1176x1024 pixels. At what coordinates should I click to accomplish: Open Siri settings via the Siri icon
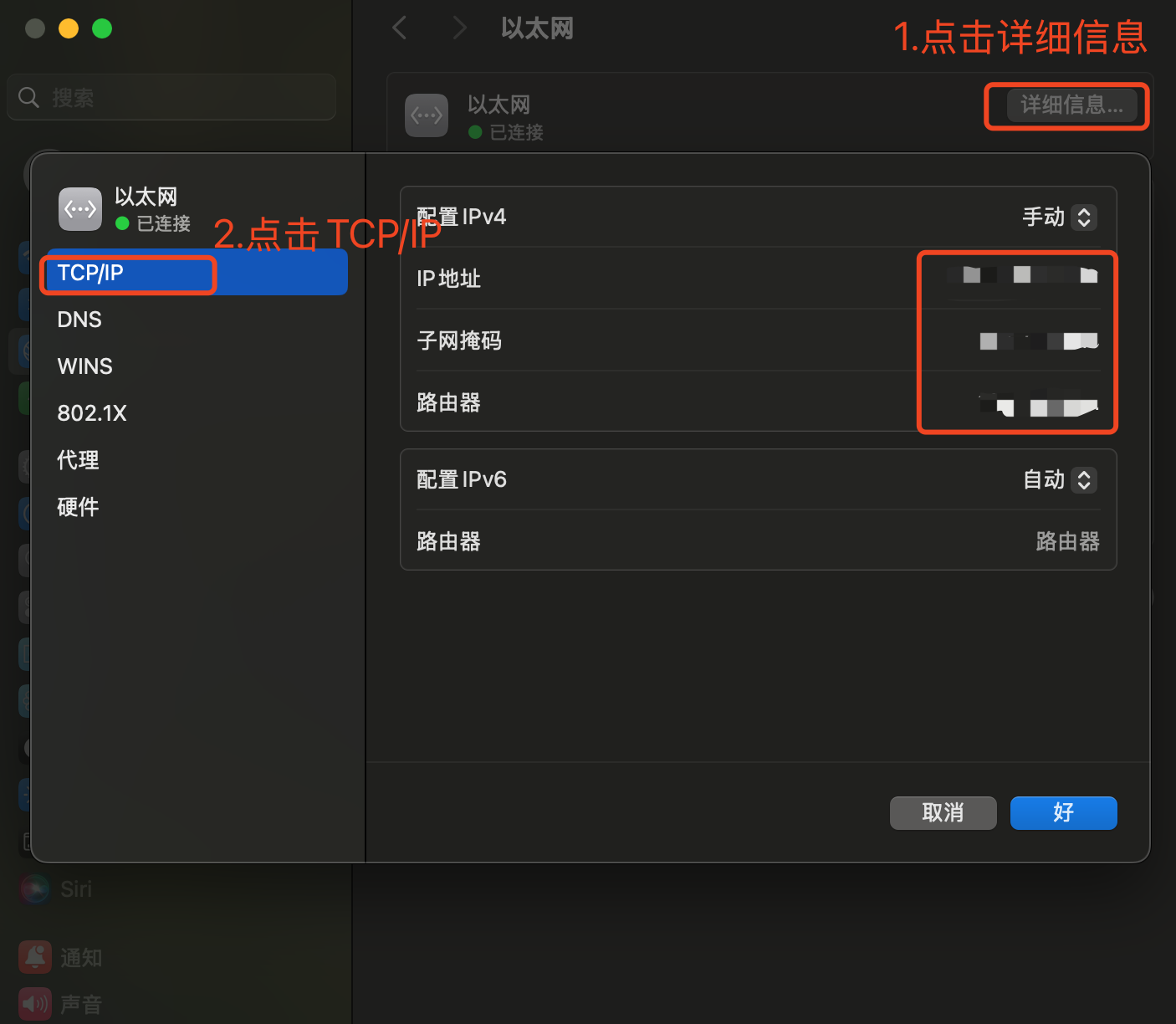(34, 888)
